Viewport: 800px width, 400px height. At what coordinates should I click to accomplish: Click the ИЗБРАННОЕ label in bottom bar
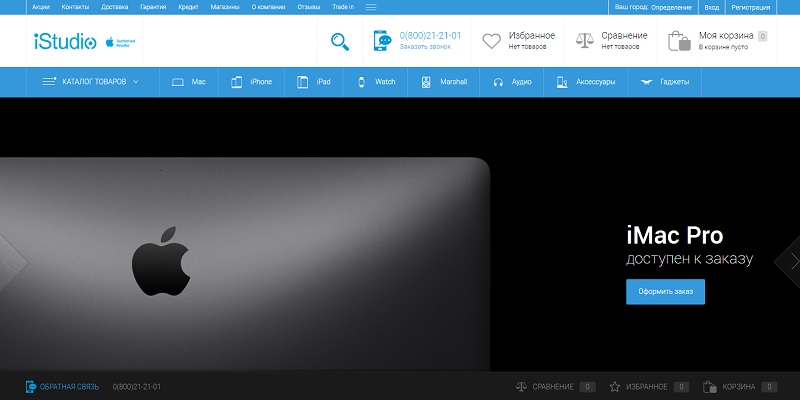pyautogui.click(x=646, y=387)
